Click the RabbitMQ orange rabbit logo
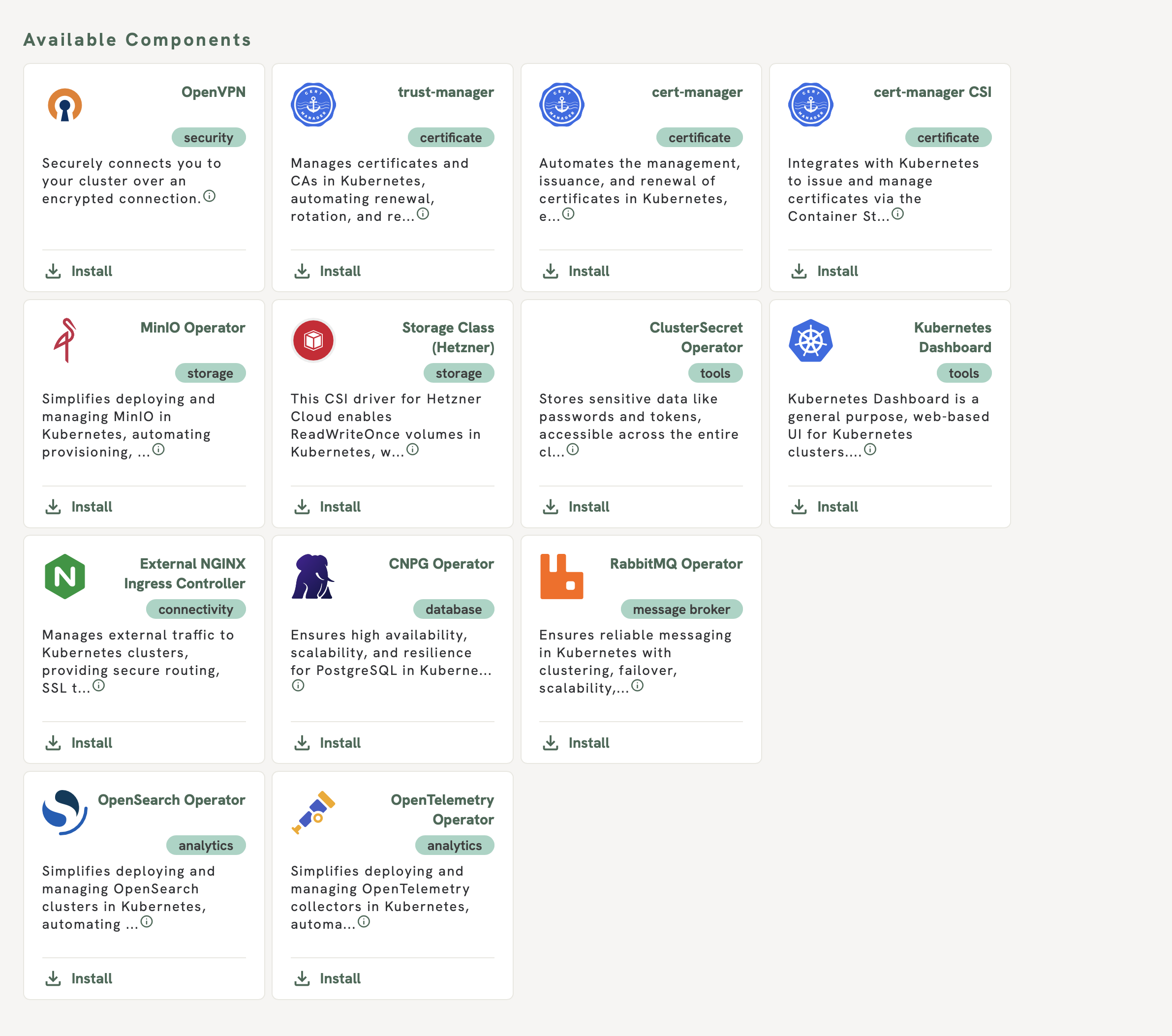Image resolution: width=1172 pixels, height=1036 pixels. (561, 576)
